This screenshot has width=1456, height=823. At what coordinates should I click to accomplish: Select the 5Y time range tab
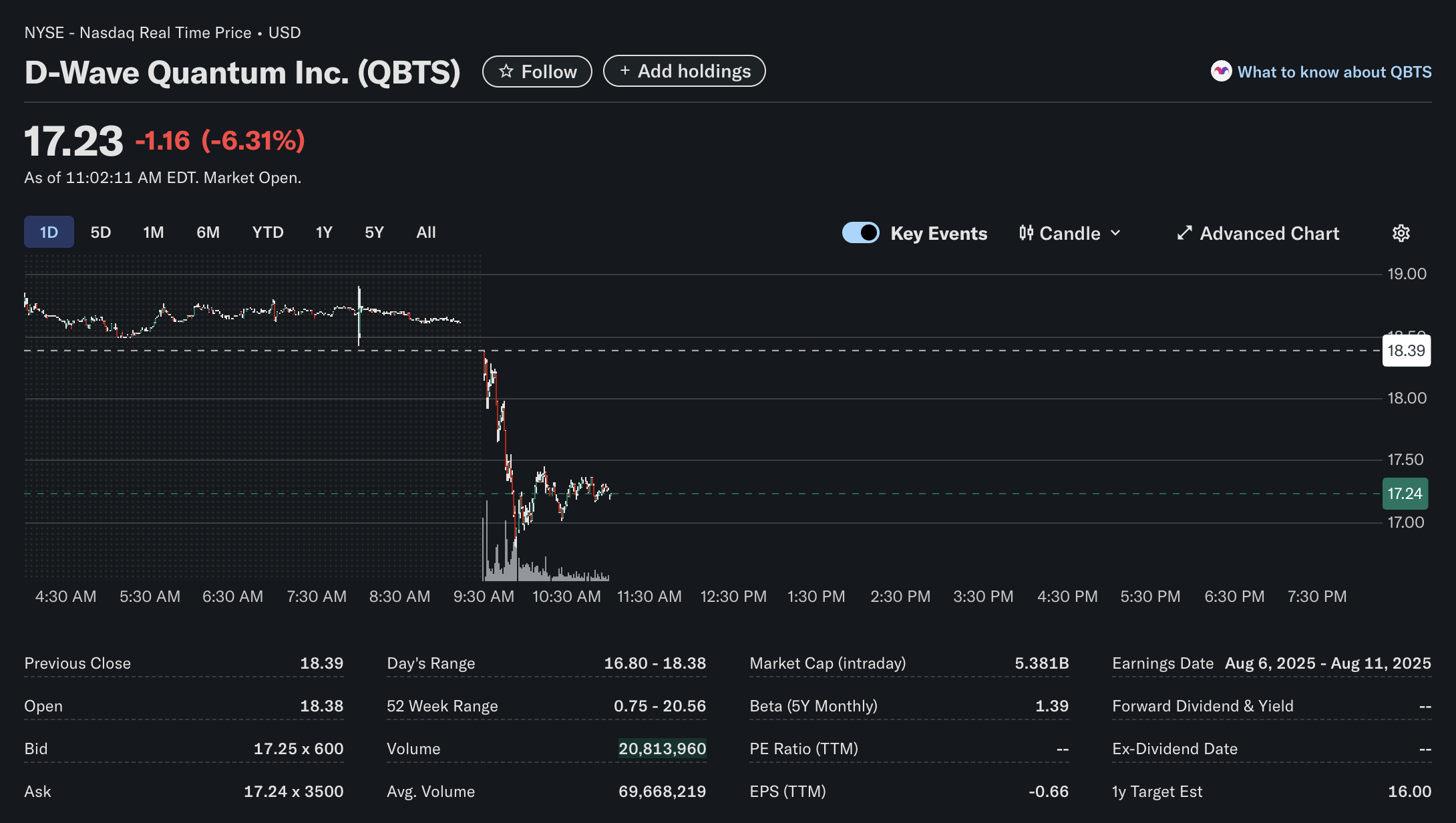tap(374, 232)
